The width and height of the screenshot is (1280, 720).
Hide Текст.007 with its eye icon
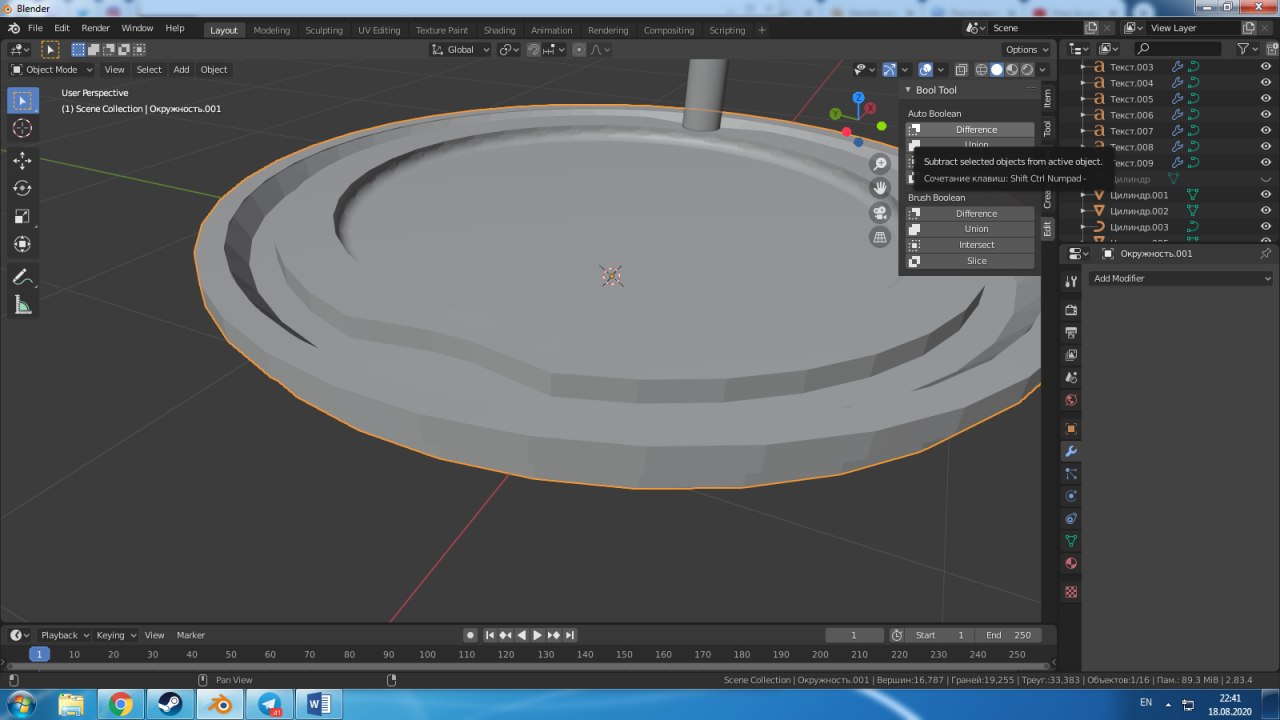point(1266,131)
